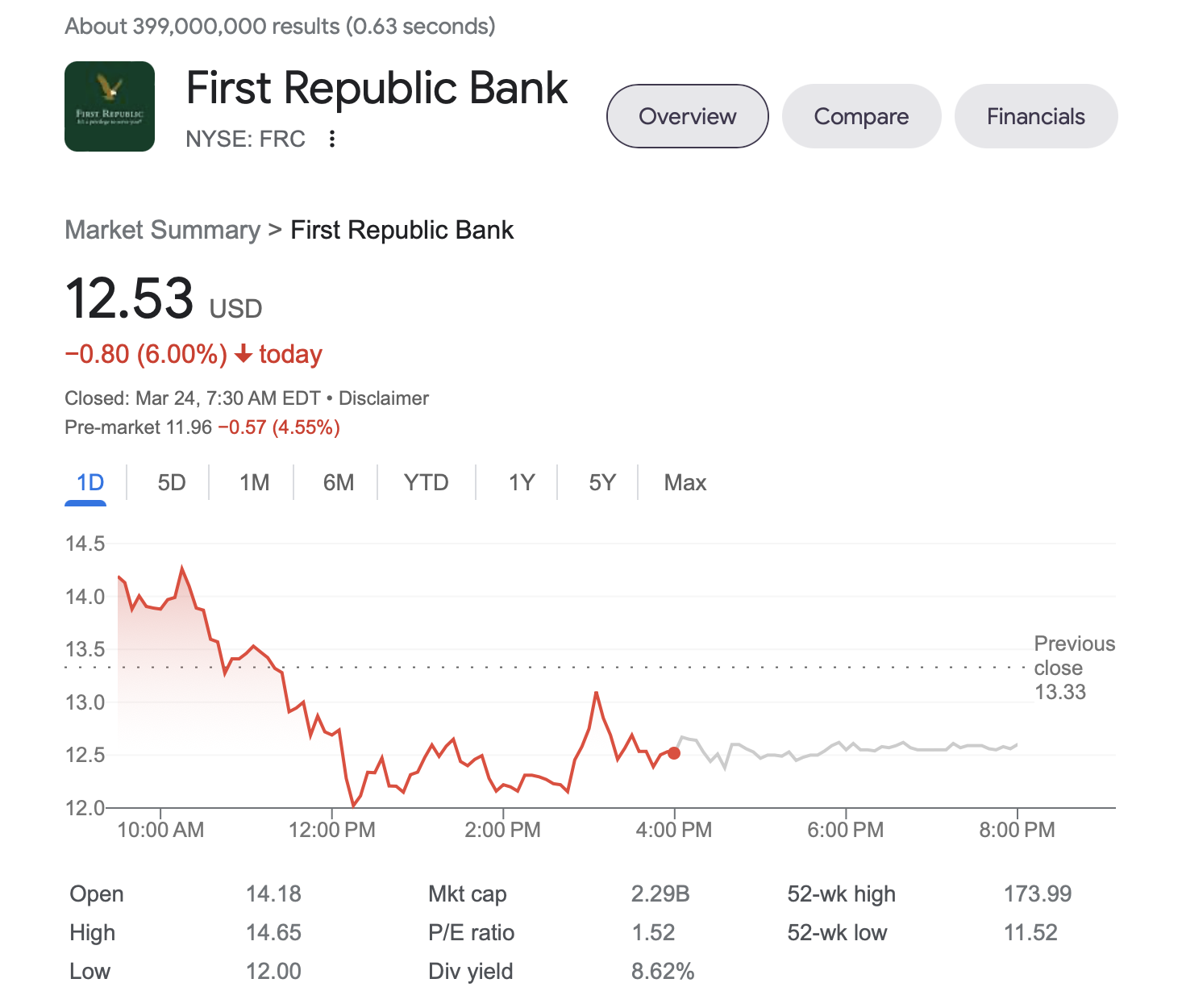Click the High value 14.65
This screenshot has height=1008, width=1182.
coord(273,933)
